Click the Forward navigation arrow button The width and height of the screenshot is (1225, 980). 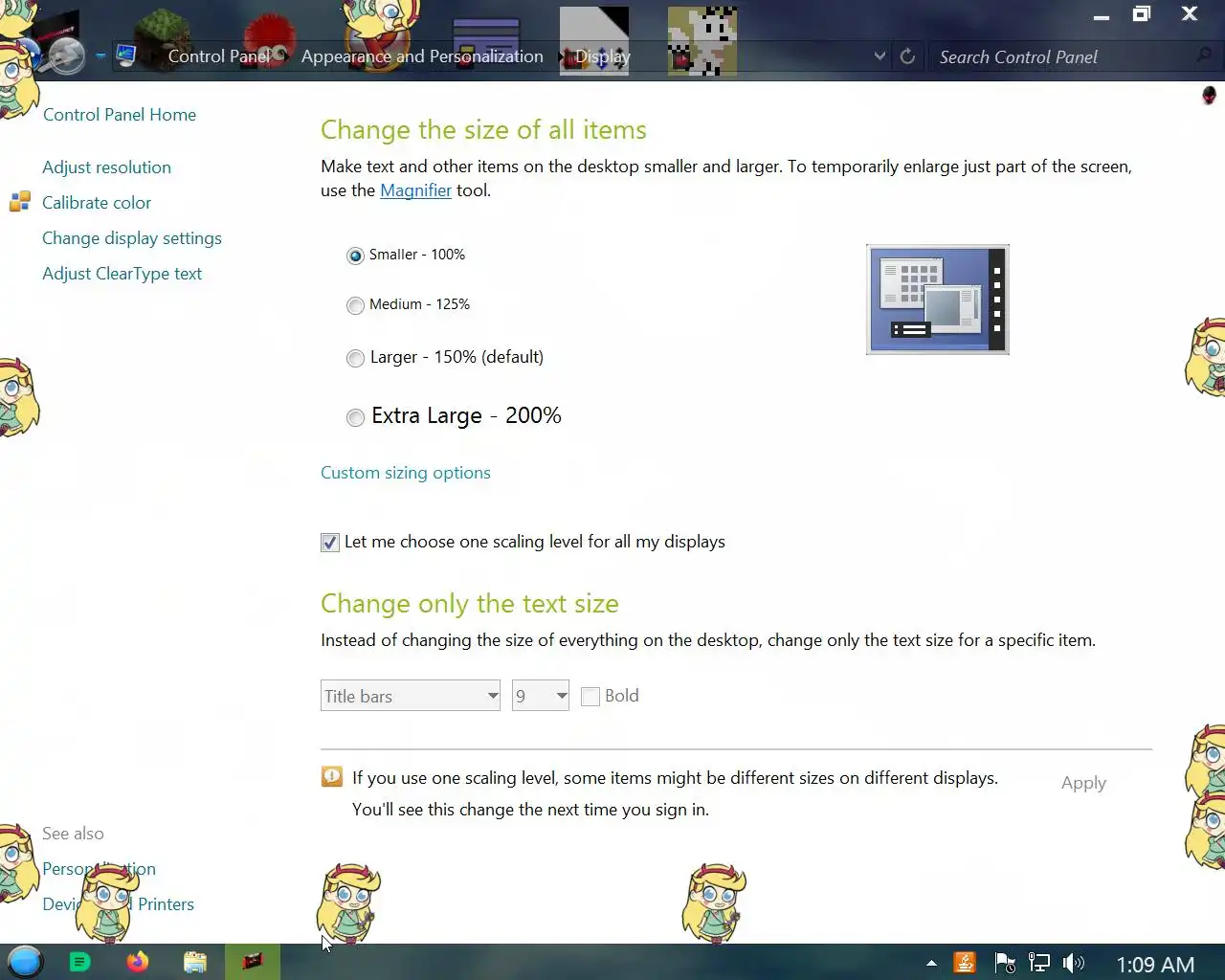coord(66,56)
